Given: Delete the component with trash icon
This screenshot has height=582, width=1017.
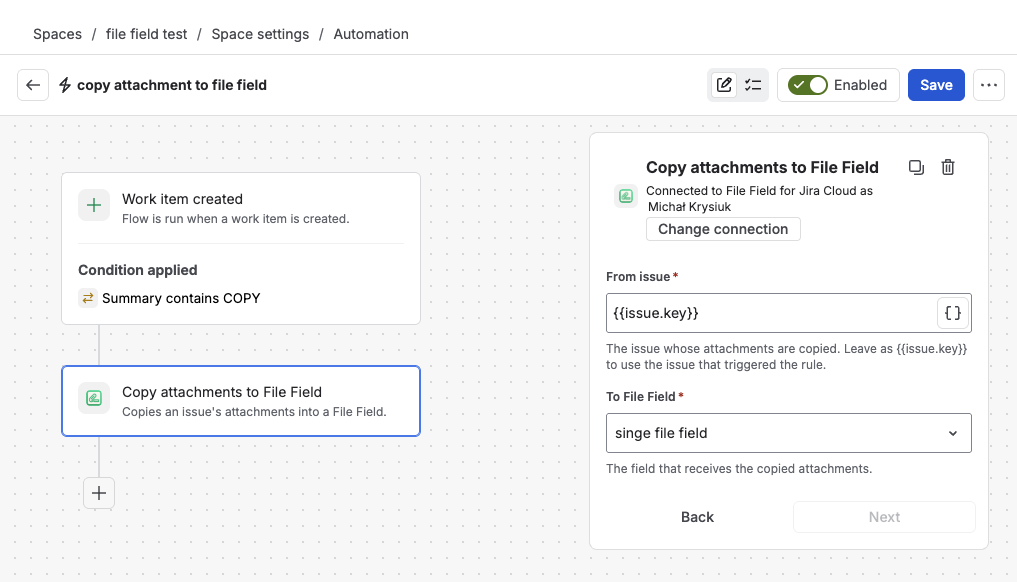Looking at the screenshot, I should tap(948, 167).
